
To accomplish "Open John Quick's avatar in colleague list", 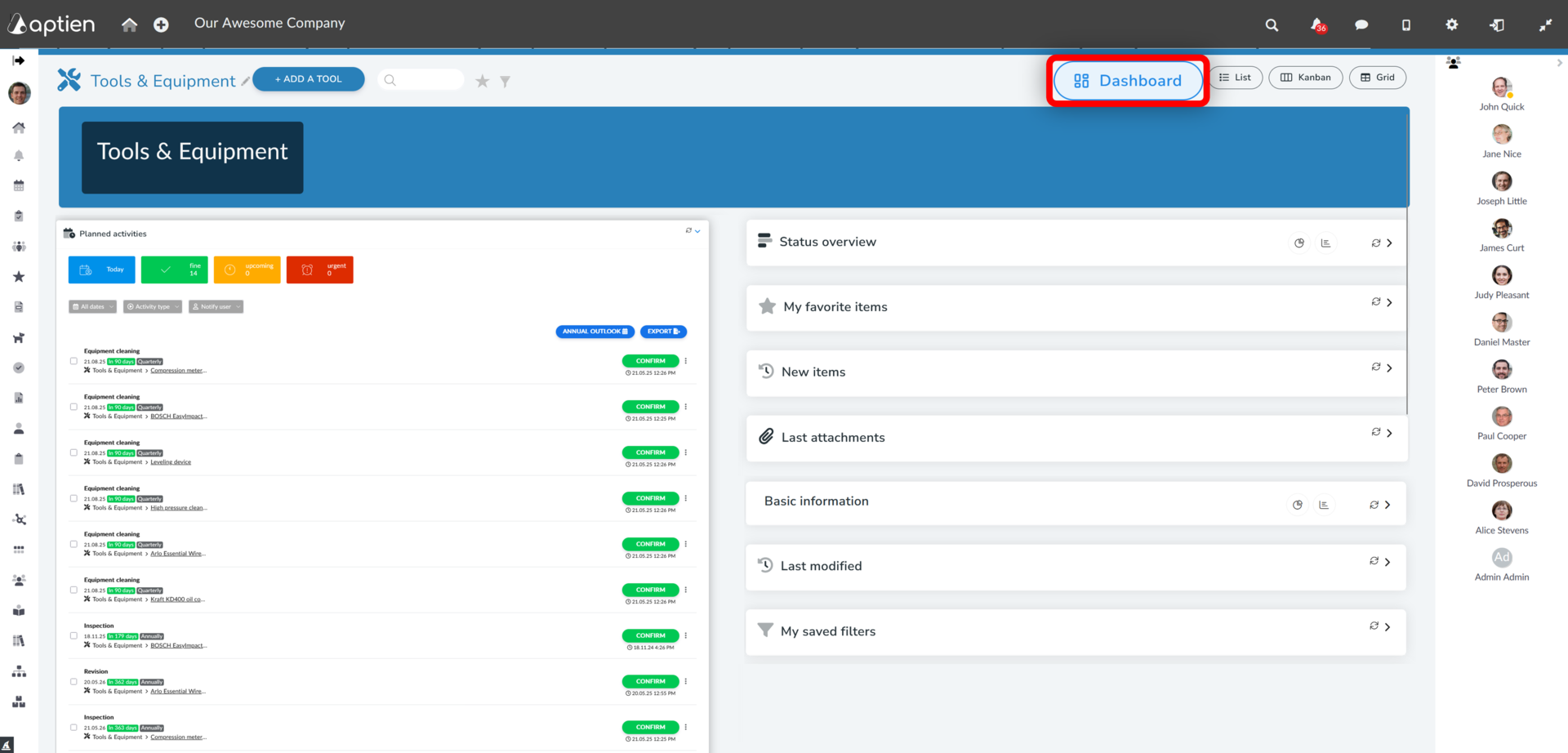I will click(x=1502, y=87).
